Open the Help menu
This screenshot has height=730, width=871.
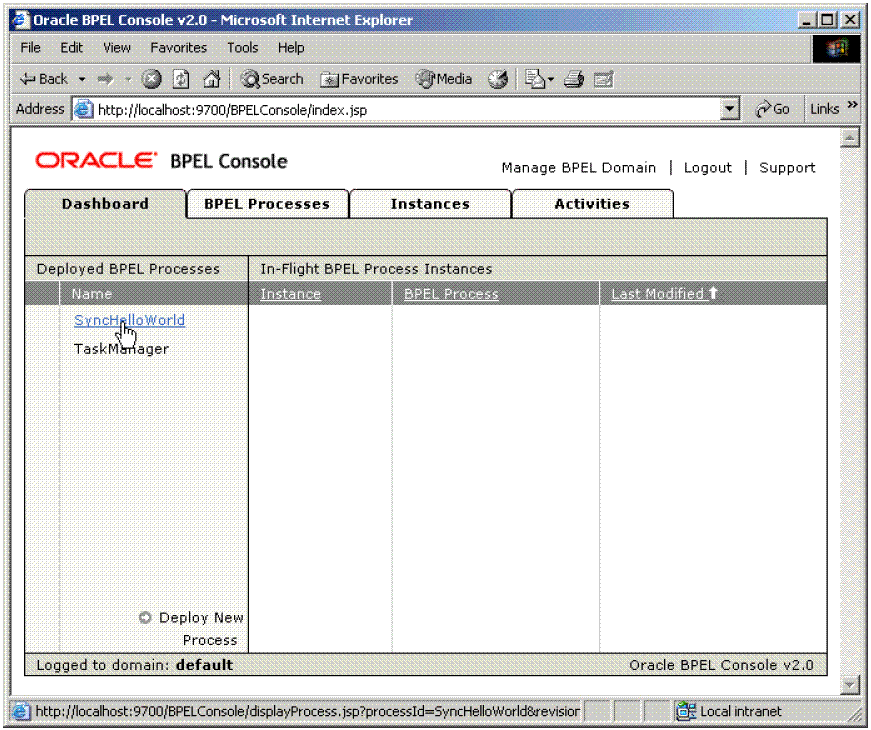click(291, 48)
